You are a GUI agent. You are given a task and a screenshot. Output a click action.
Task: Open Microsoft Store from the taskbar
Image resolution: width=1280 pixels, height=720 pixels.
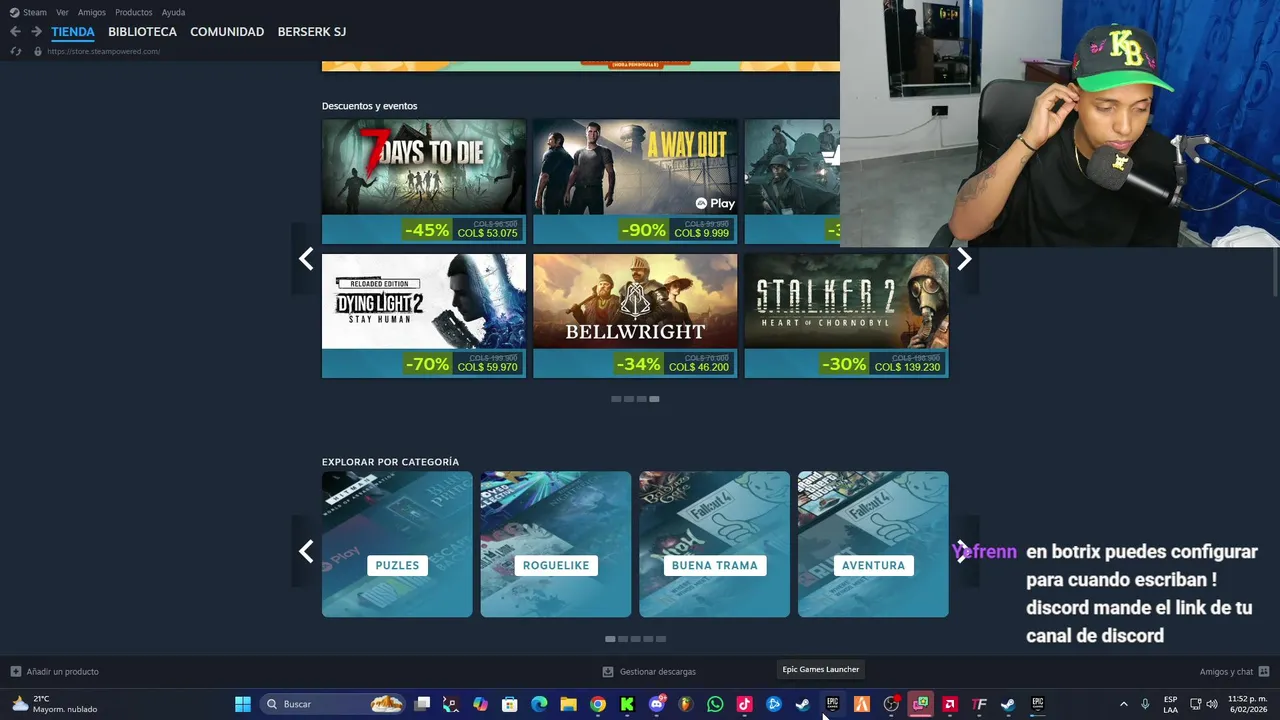pos(510,704)
